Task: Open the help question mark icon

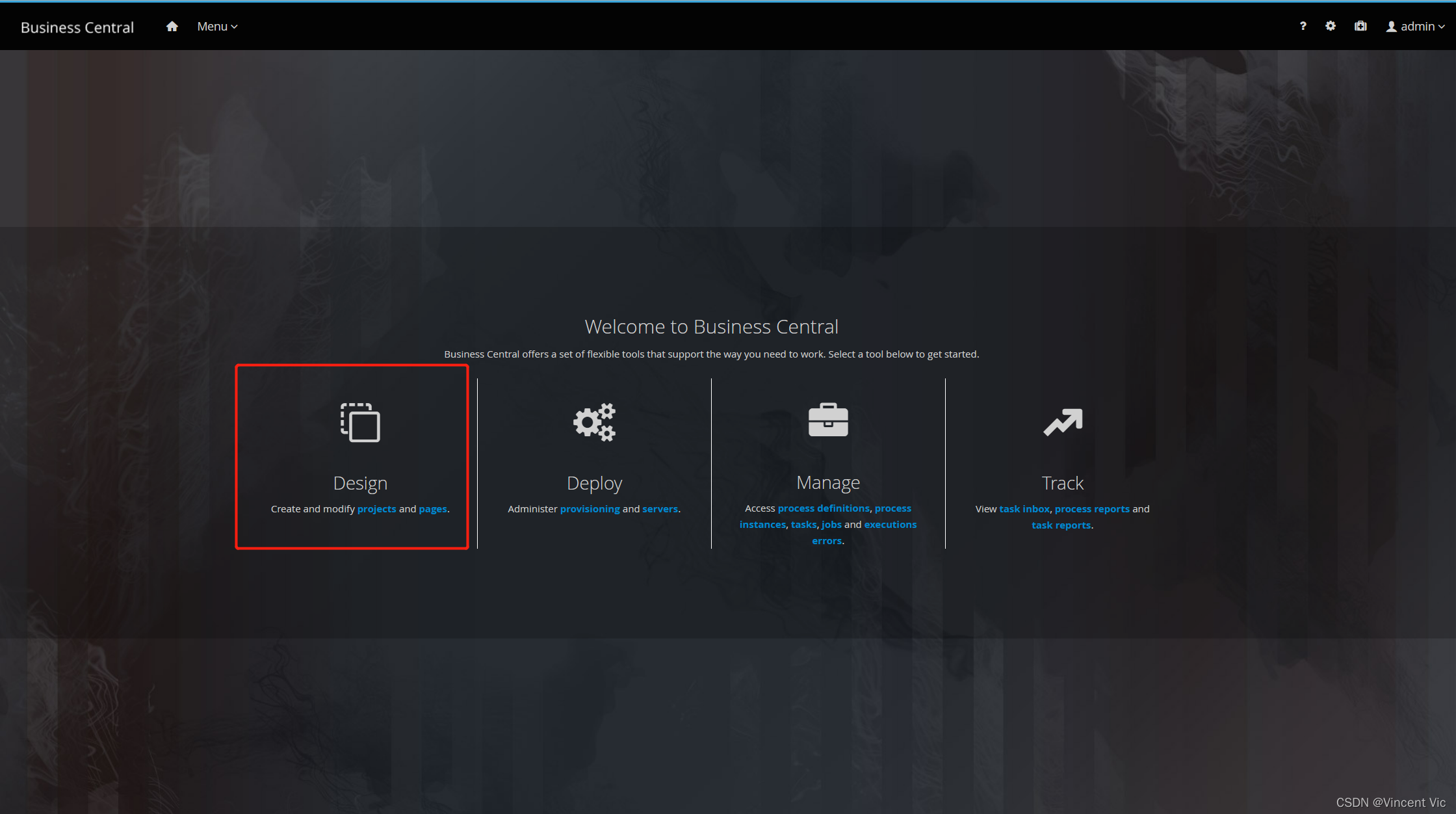Action: click(x=1303, y=26)
